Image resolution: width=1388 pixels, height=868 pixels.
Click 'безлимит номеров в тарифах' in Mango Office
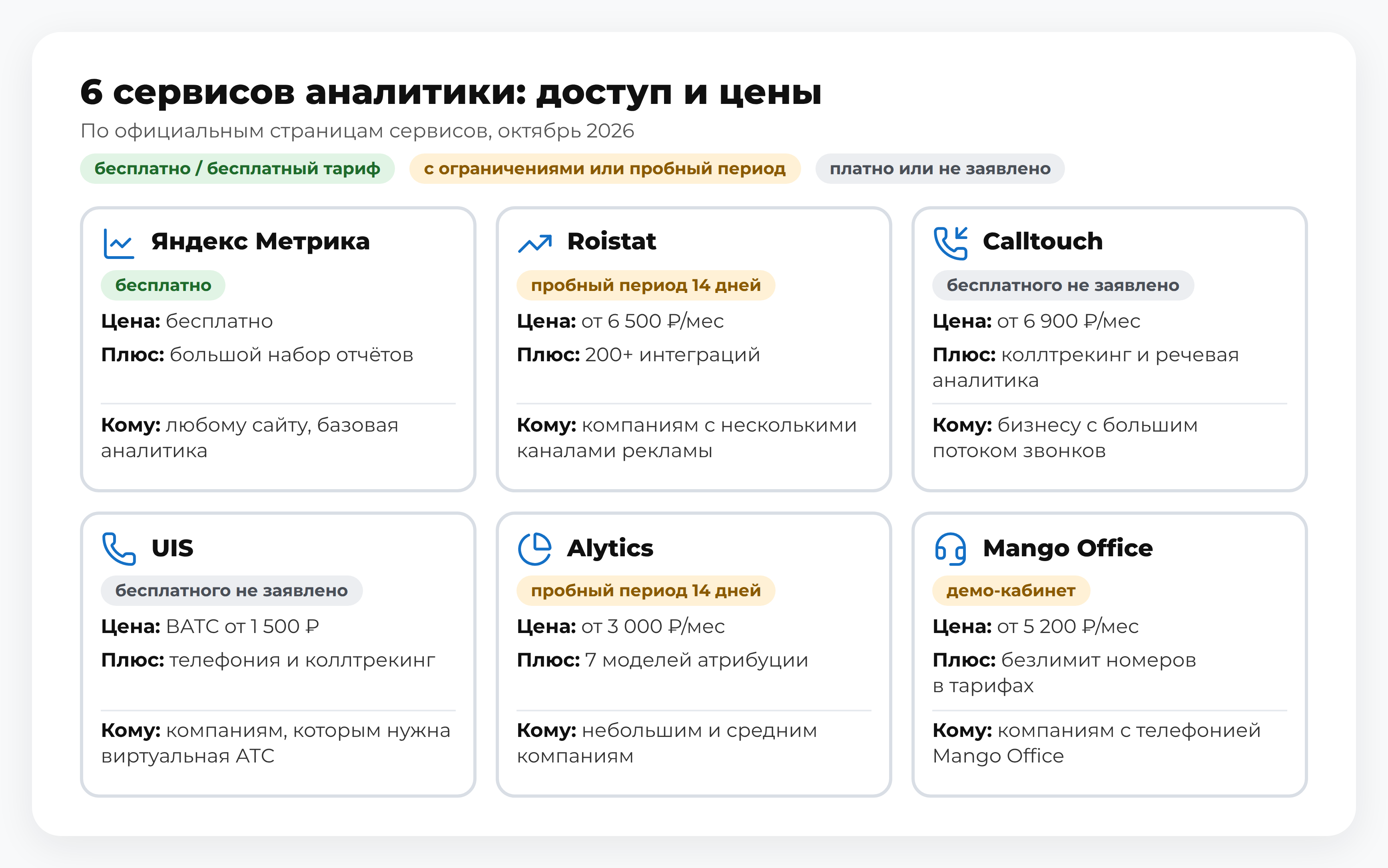click(x=1064, y=673)
